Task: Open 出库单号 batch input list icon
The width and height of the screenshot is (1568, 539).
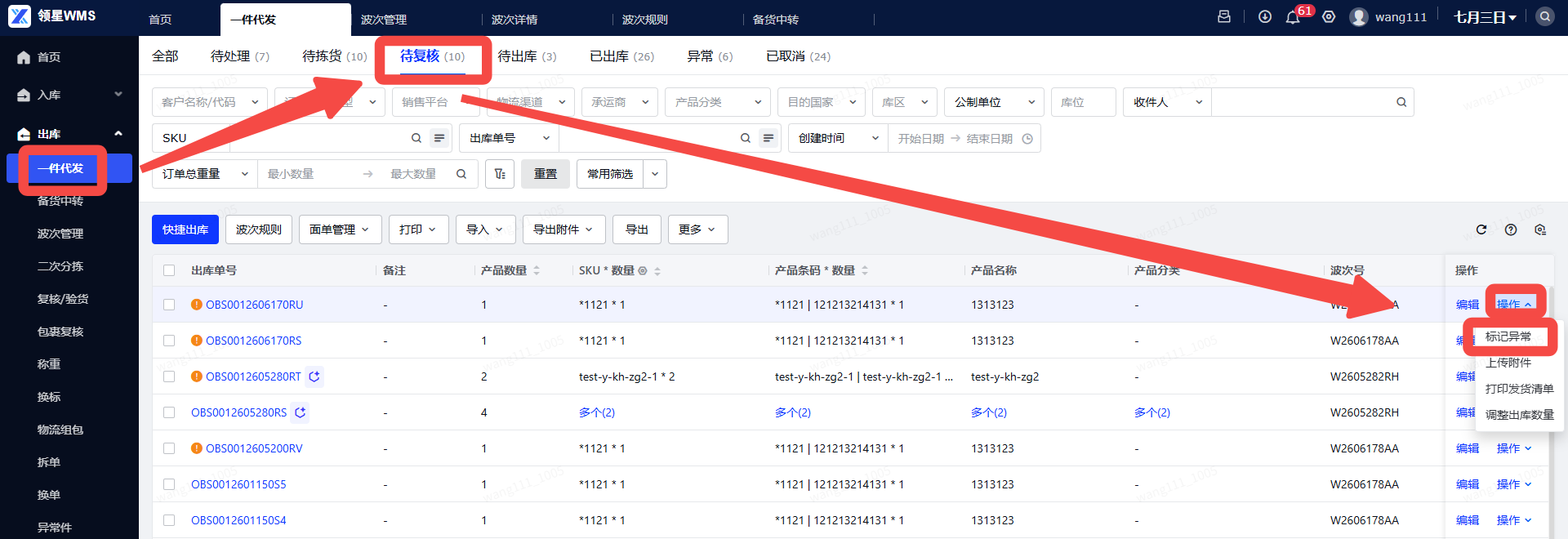Action: (x=768, y=138)
